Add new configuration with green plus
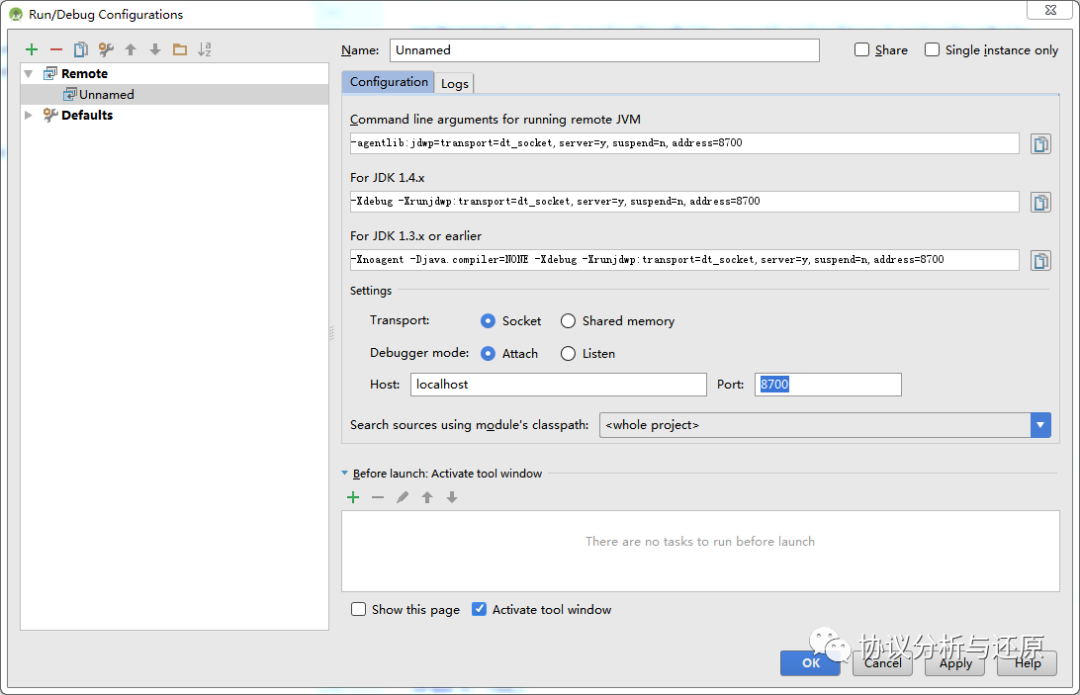 pyautogui.click(x=32, y=50)
